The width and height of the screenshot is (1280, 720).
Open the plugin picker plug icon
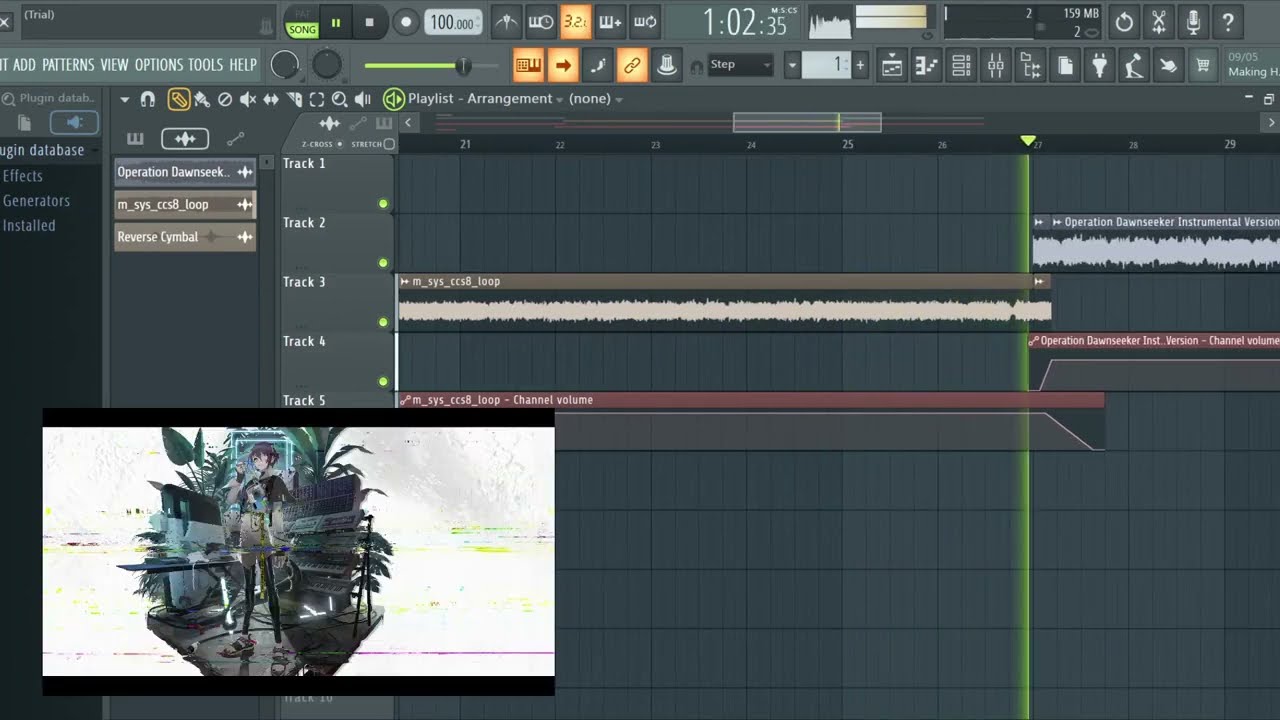tap(1099, 66)
